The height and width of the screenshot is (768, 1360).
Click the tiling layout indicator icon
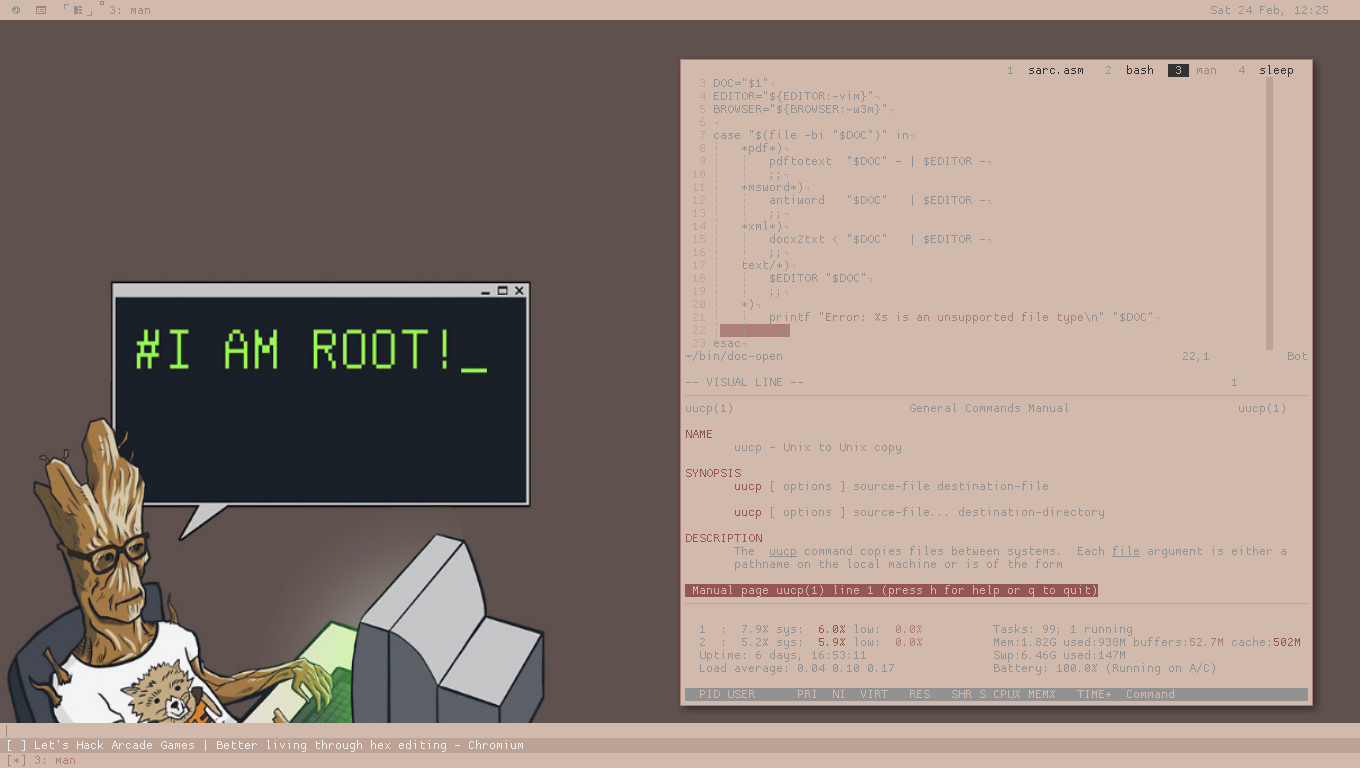tap(78, 10)
